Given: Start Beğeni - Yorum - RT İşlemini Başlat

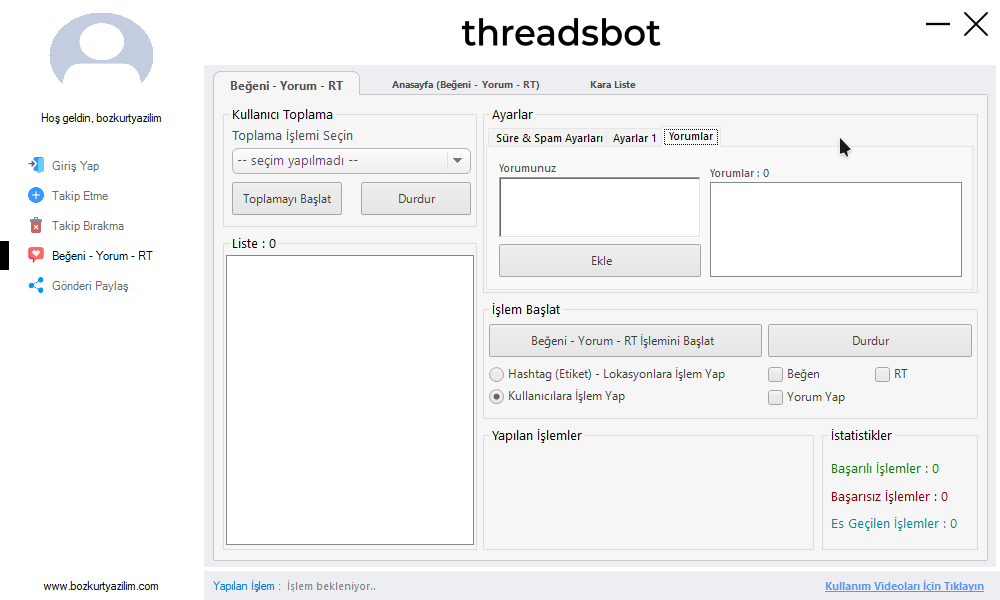Looking at the screenshot, I should click(x=625, y=340).
